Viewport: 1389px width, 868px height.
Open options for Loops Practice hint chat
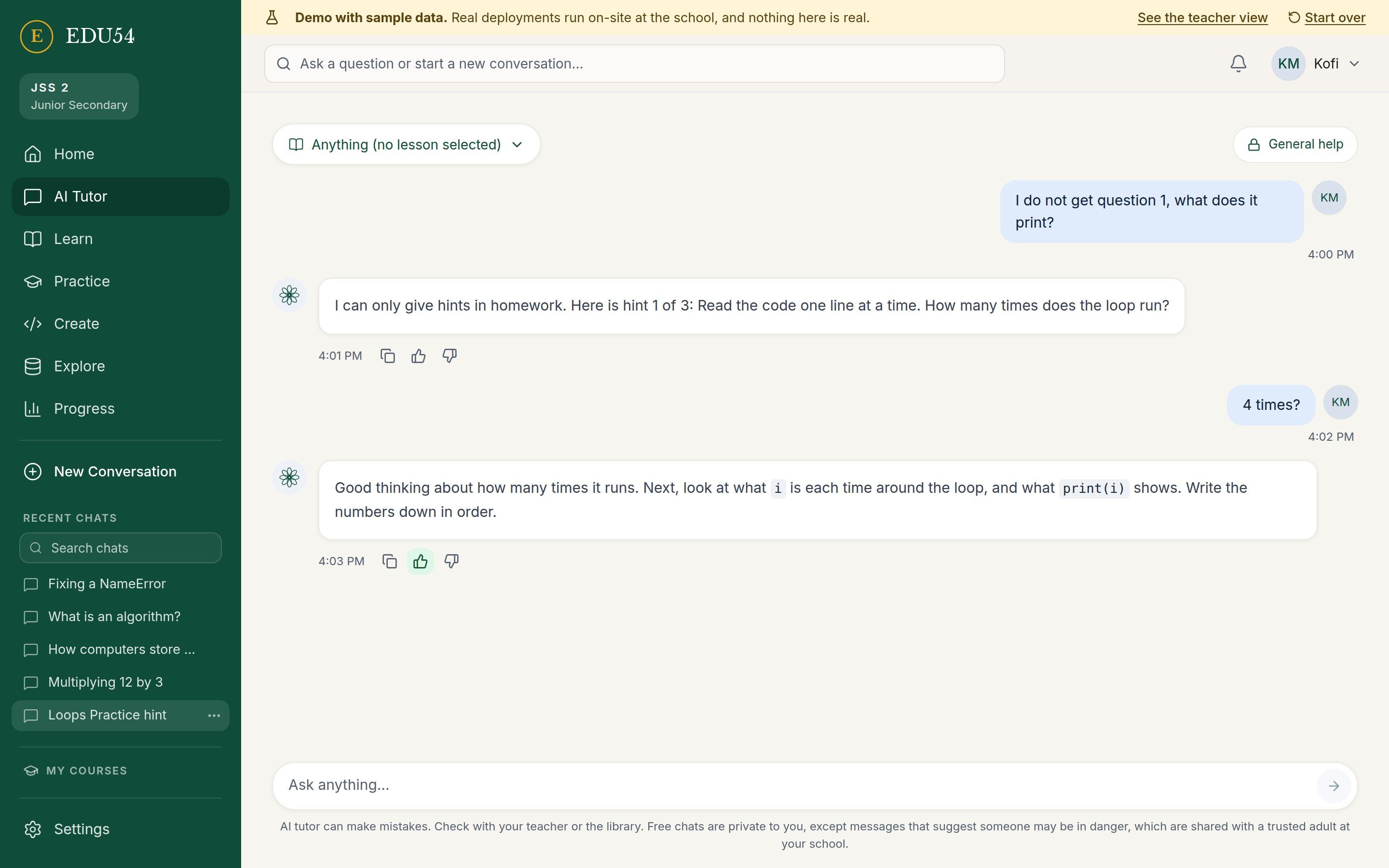pos(214,715)
